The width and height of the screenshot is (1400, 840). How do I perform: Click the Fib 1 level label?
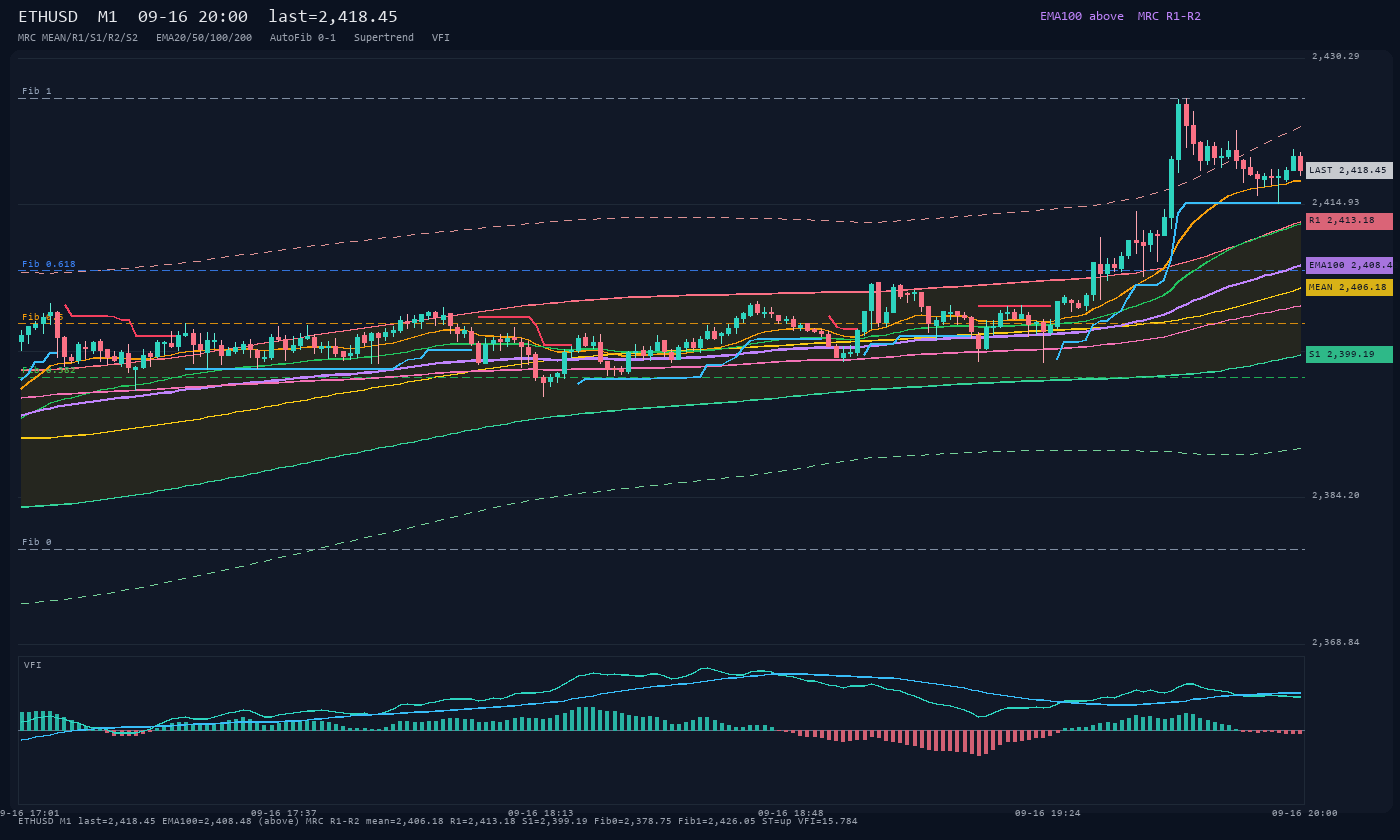(x=37, y=91)
